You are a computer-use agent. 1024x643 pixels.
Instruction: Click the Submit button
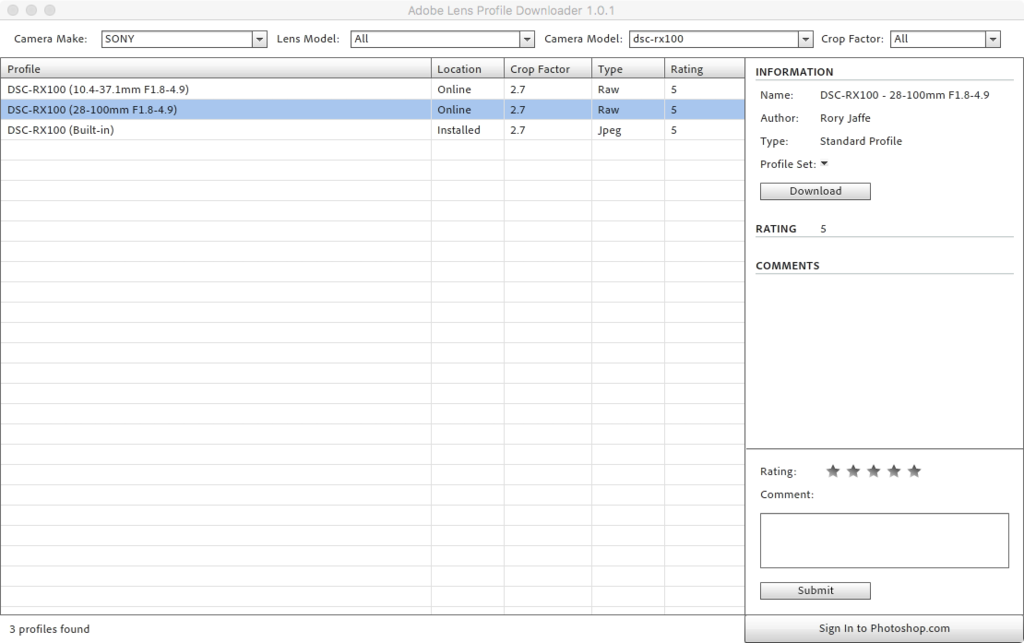pyautogui.click(x=815, y=591)
